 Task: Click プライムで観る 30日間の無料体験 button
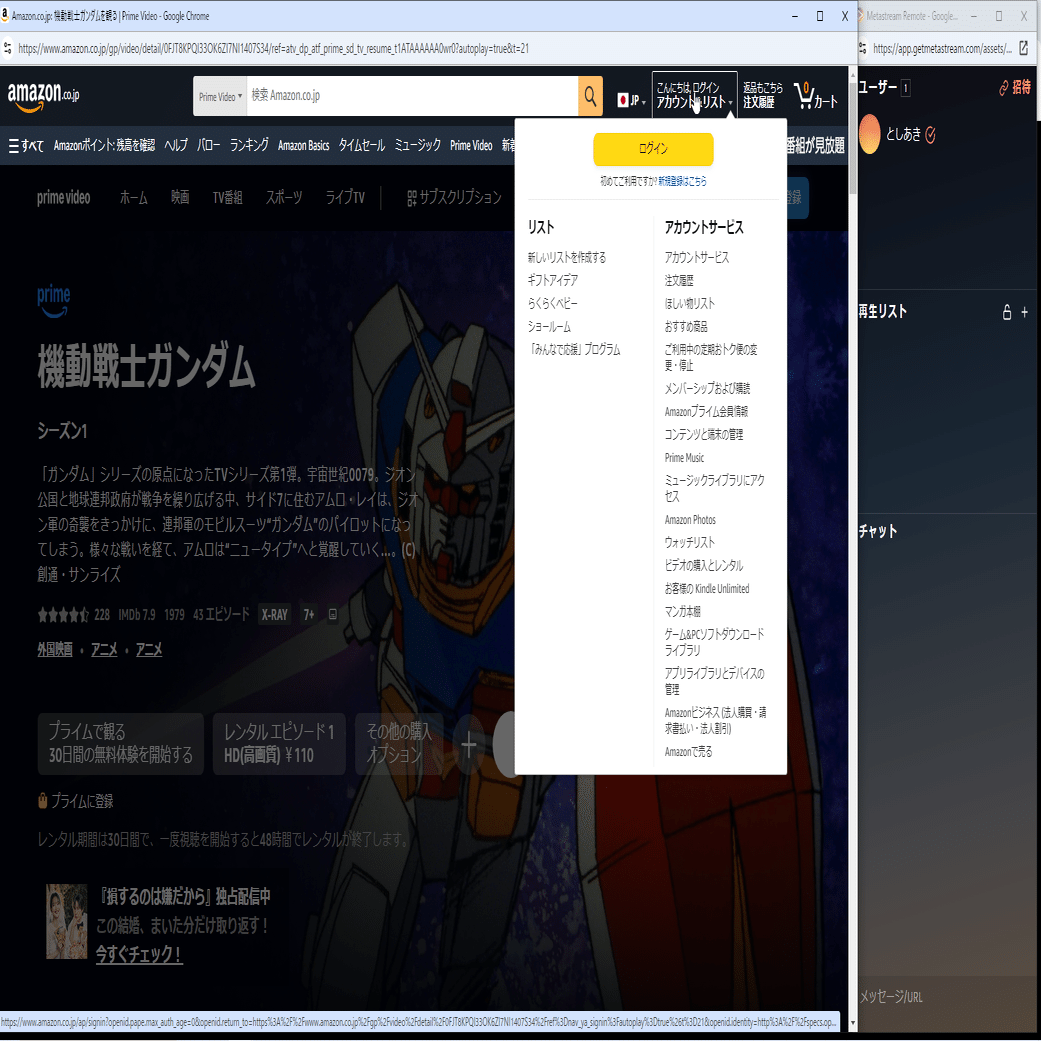[x=121, y=744]
